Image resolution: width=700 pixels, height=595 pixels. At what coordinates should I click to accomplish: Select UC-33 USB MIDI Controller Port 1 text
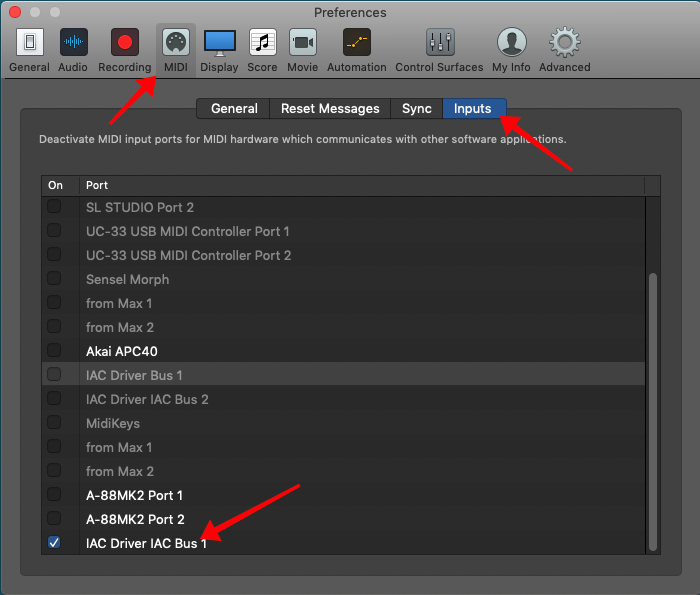(x=188, y=232)
